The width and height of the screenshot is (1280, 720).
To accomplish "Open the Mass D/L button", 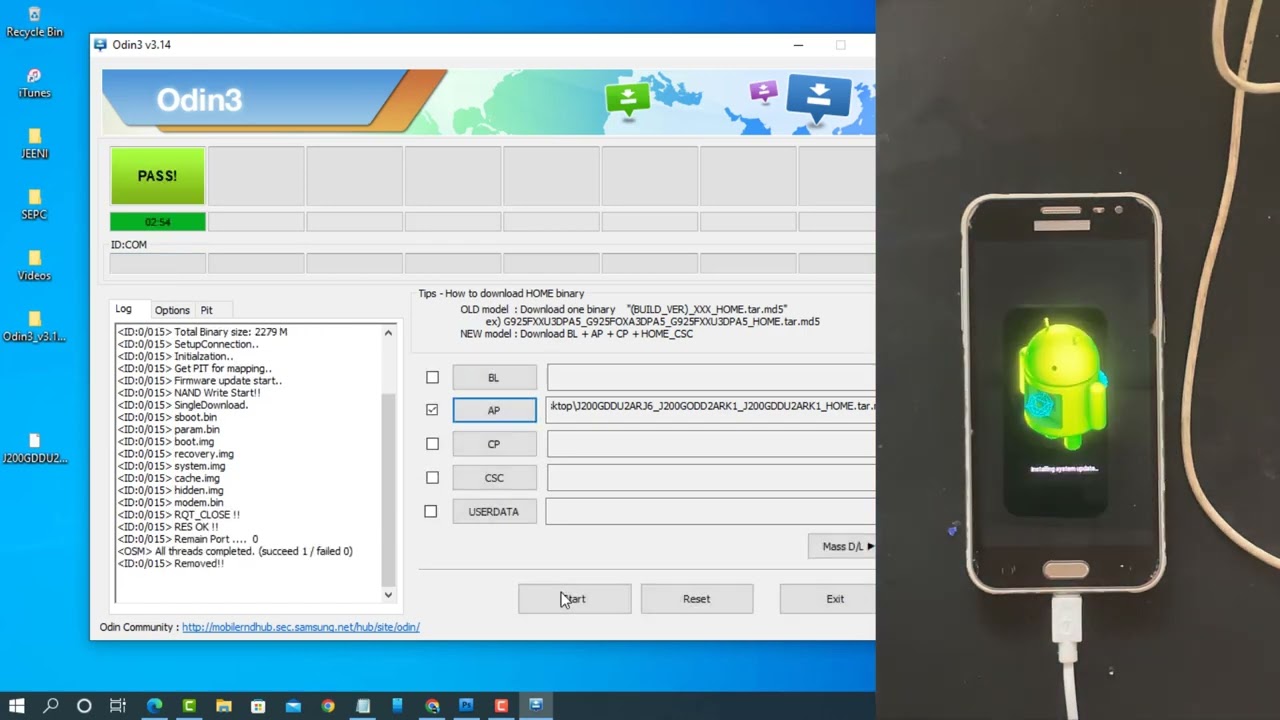I will click(x=842, y=546).
